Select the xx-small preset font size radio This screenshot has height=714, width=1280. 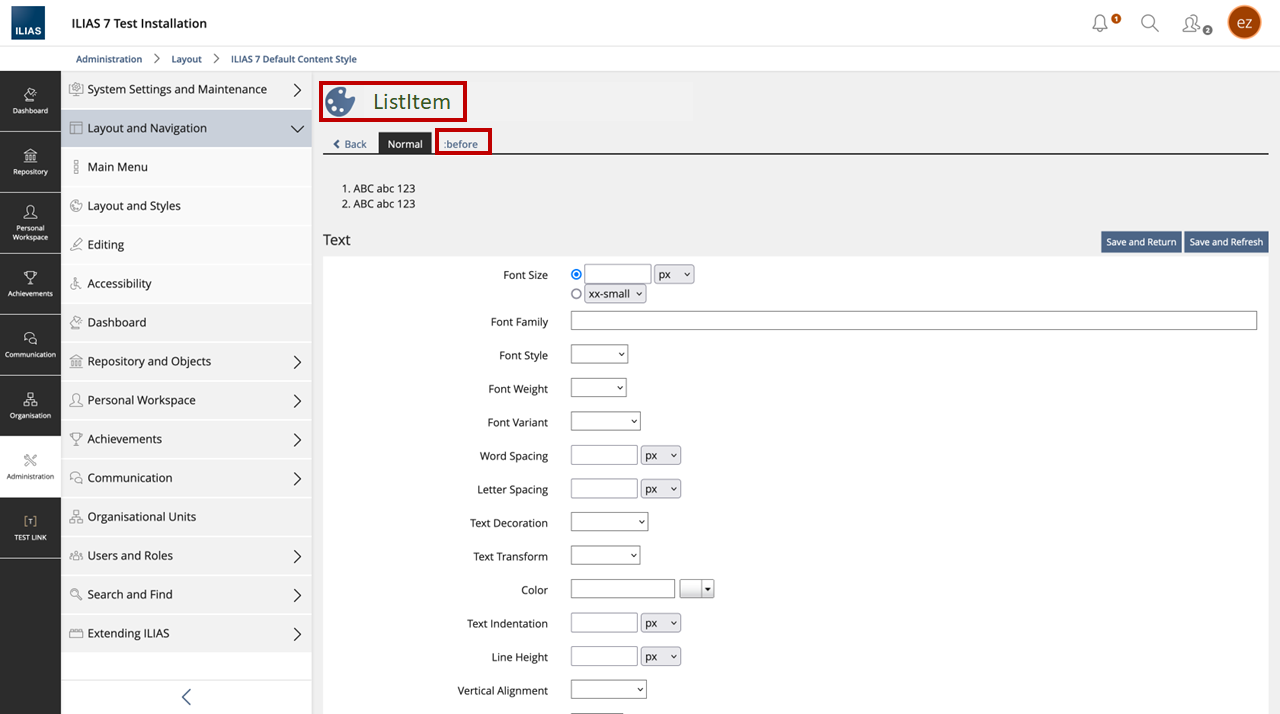click(576, 294)
